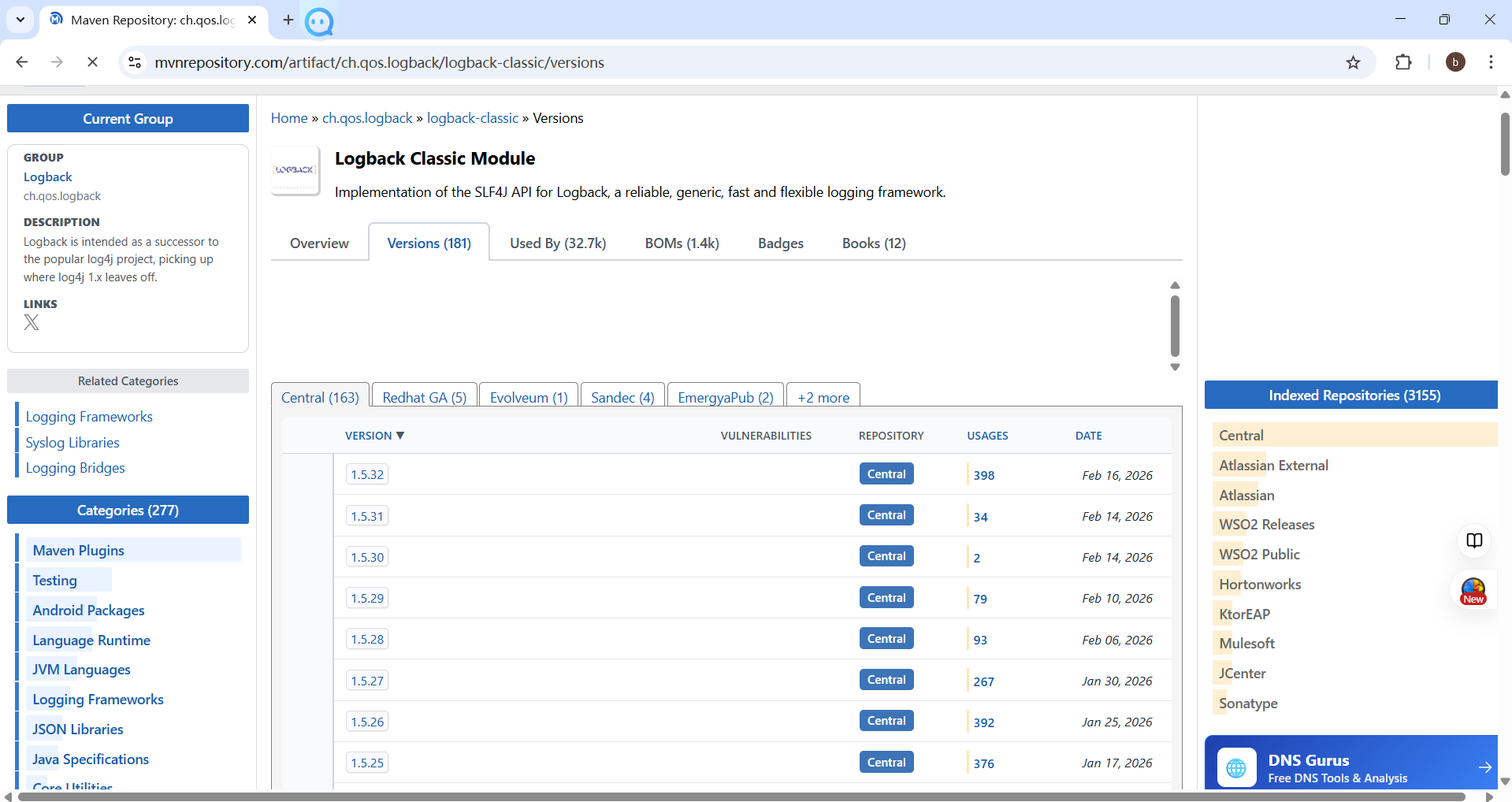
Task: Open Sonatype repository link
Action: click(x=1248, y=704)
